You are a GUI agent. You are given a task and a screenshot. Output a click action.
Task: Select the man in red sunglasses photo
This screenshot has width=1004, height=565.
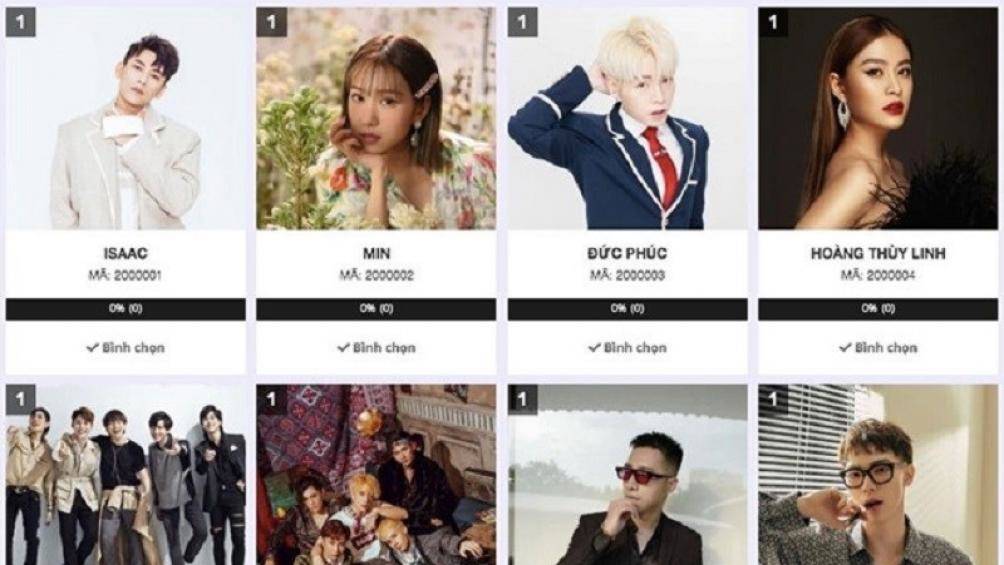[x=628, y=475]
